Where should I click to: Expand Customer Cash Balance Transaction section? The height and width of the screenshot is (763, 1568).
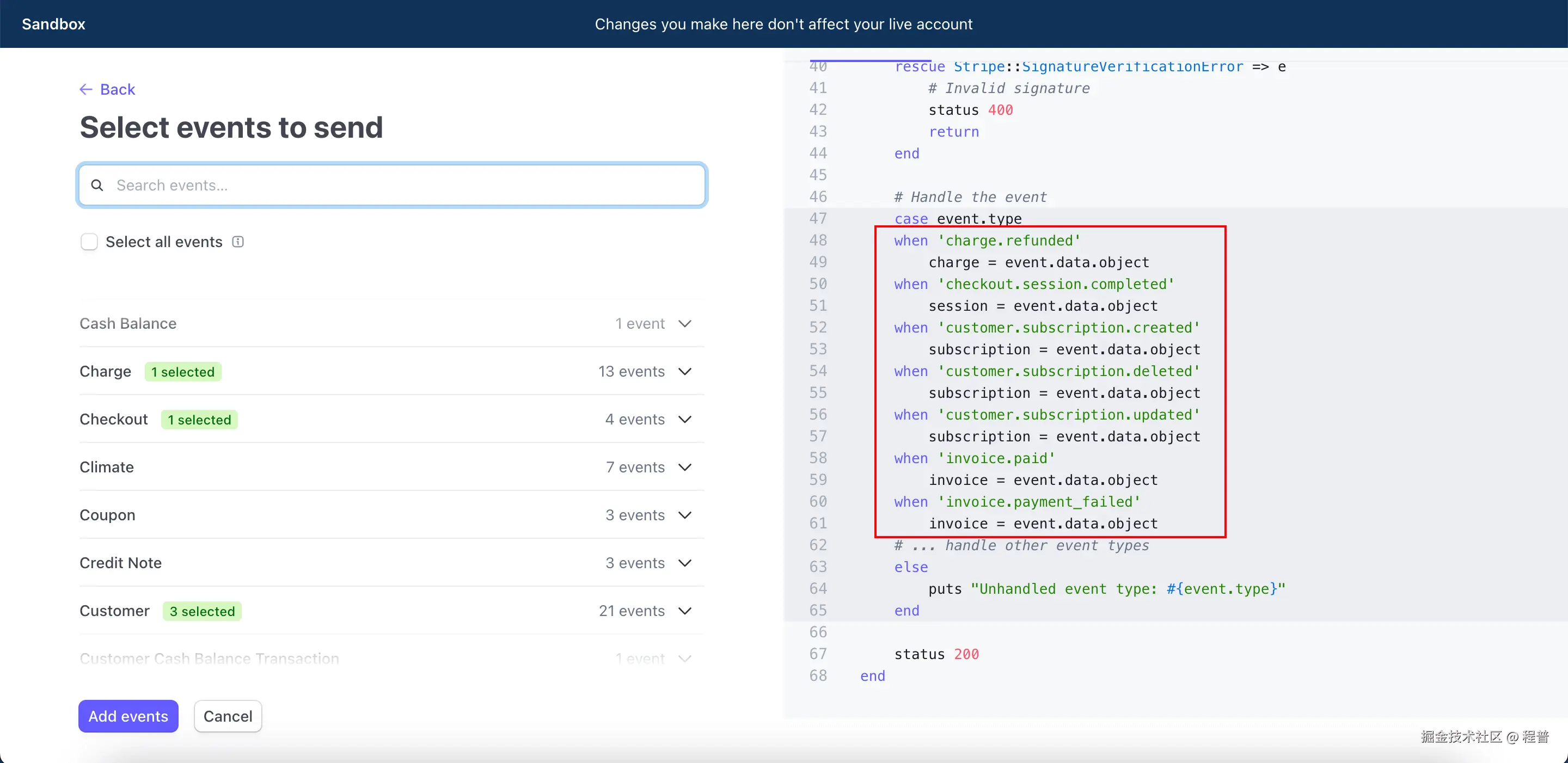click(685, 658)
